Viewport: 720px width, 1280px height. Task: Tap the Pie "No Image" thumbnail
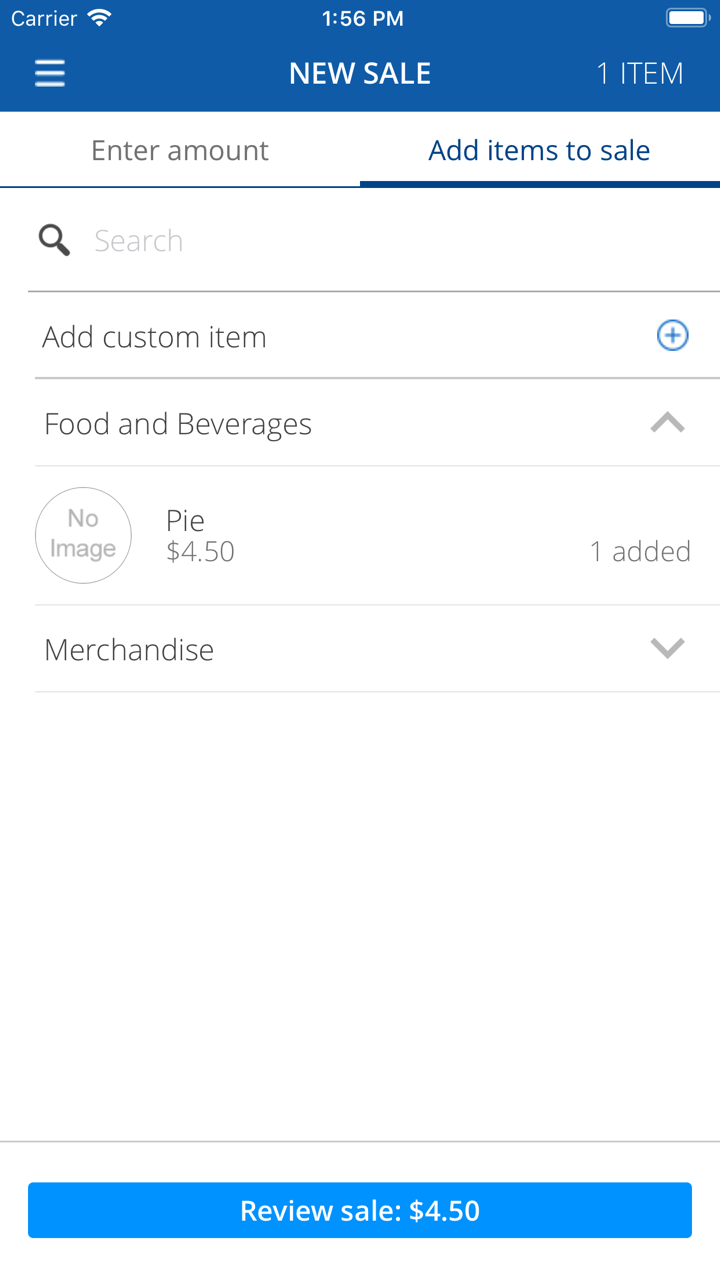pyautogui.click(x=83, y=535)
